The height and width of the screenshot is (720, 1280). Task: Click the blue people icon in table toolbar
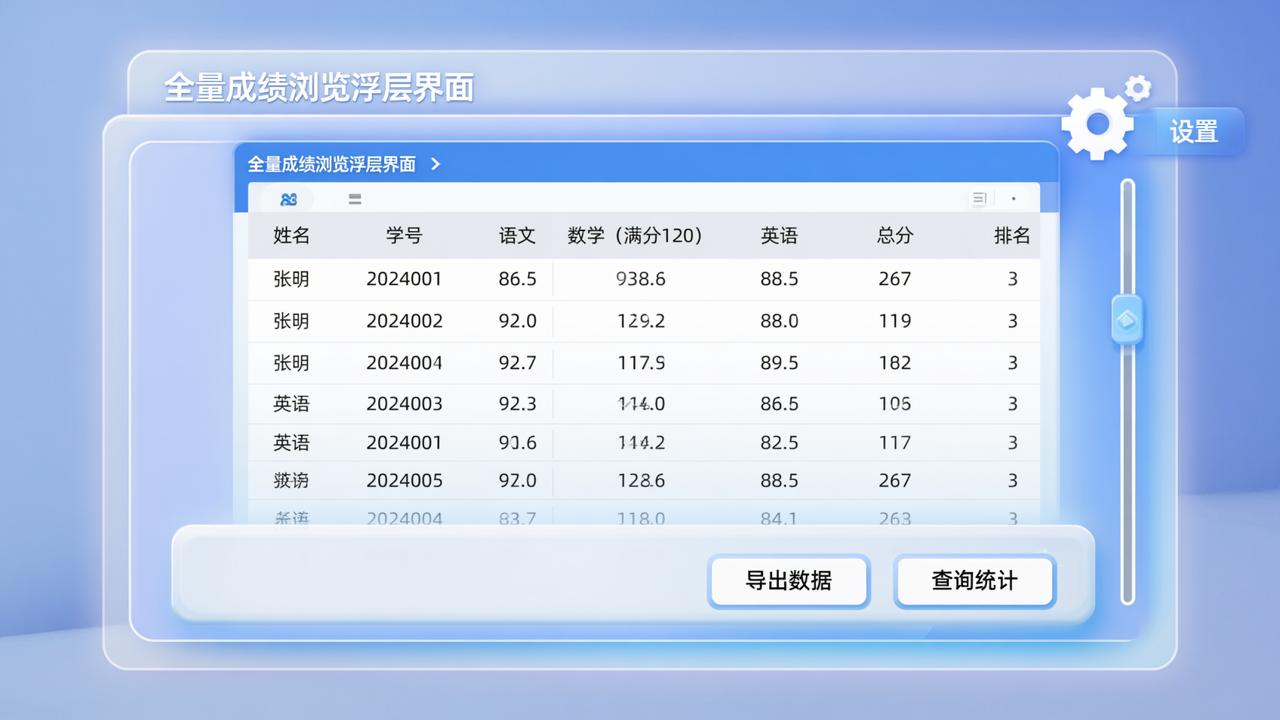pos(289,199)
